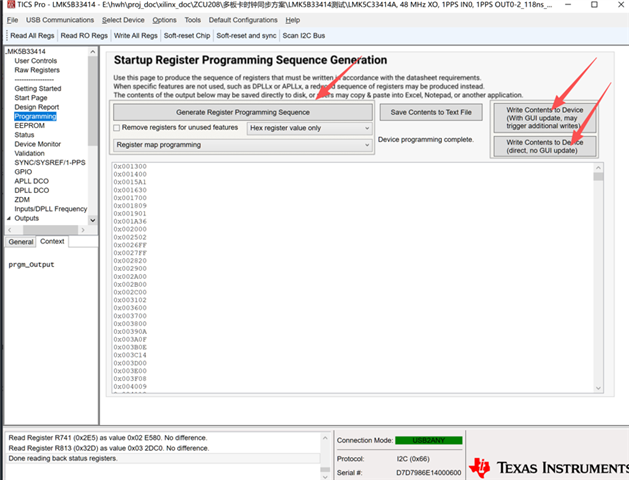629x480 pixels.
Task: Click Write Contents to Device with GUI update
Action: 545,118
